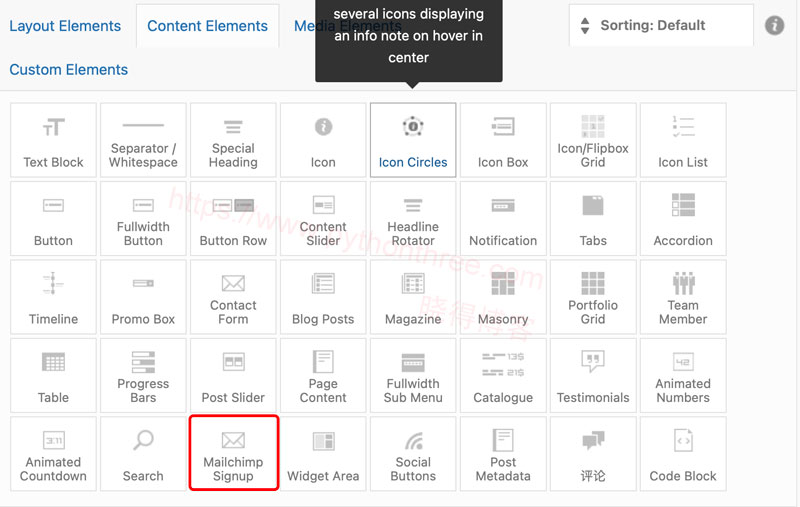Open the Content Elements tab
The image size is (800, 507).
(207, 26)
